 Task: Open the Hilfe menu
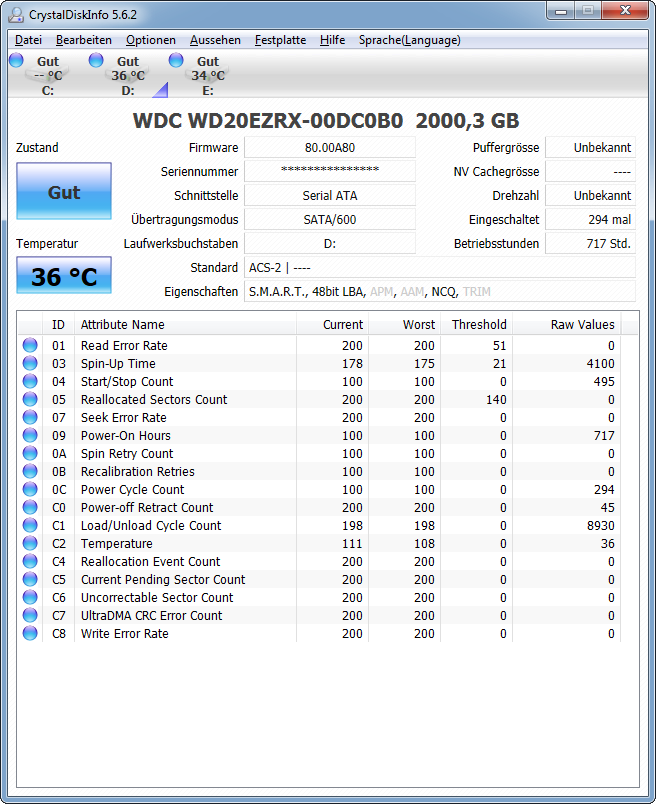[332, 40]
